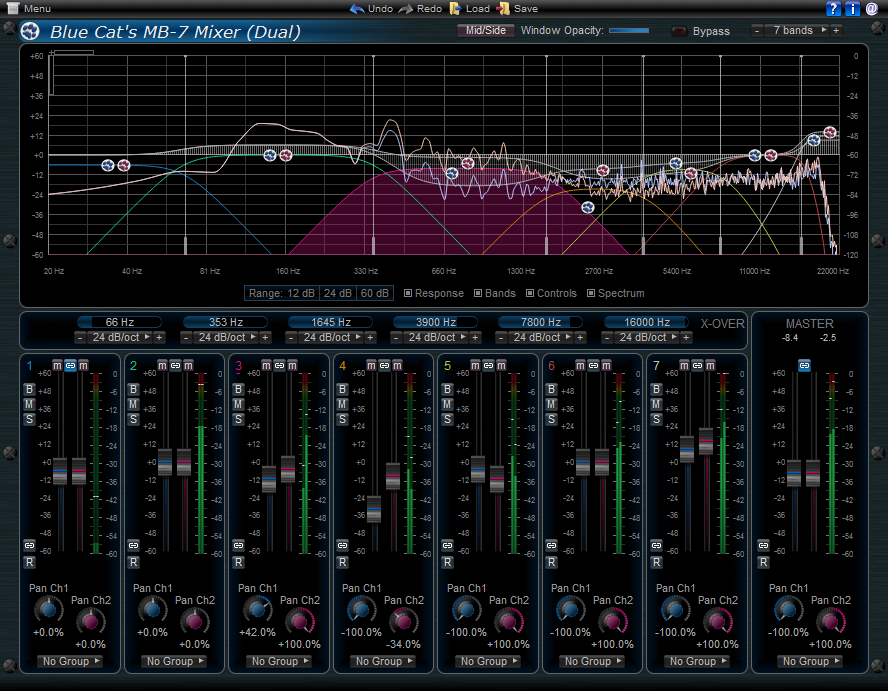Click the lower link icon in band 7
The image size is (888, 691).
(656, 545)
